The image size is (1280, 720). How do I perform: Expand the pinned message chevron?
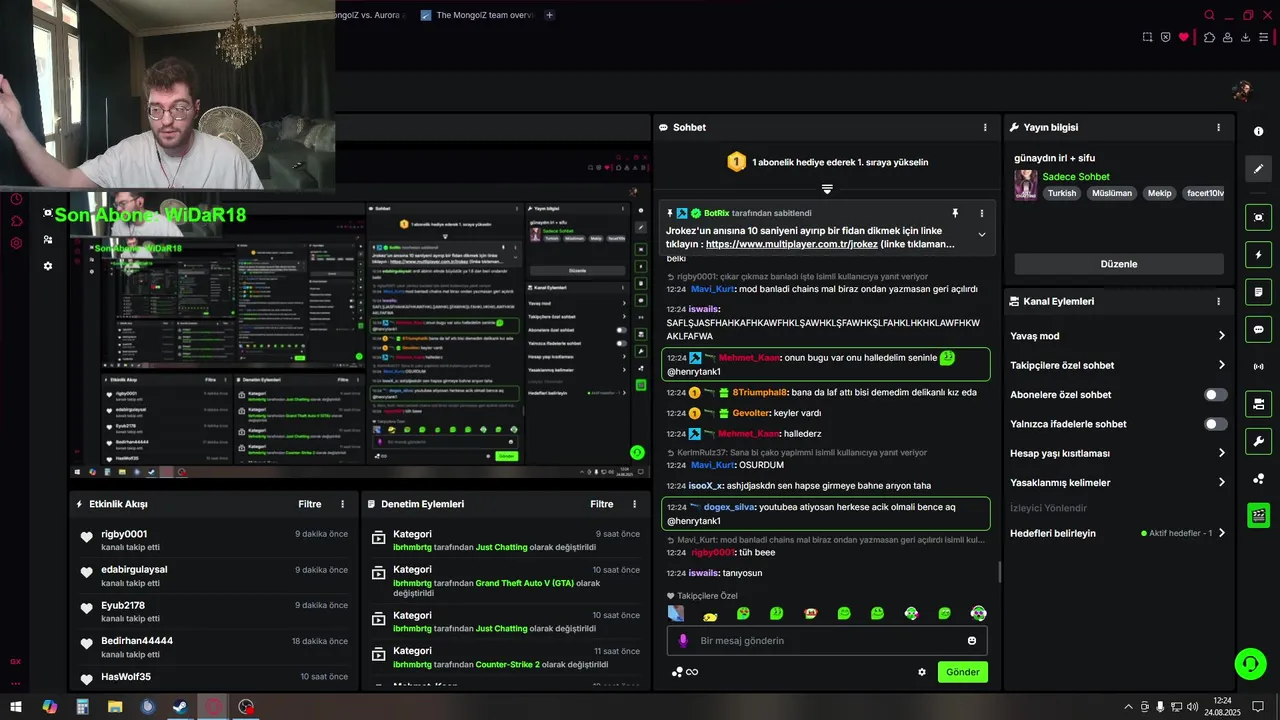point(981,235)
